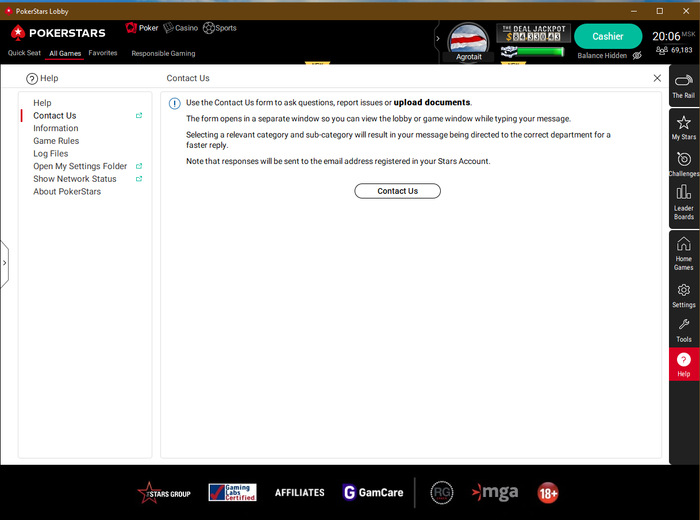700x520 pixels.
Task: Close the Help panel
Action: 657,78
